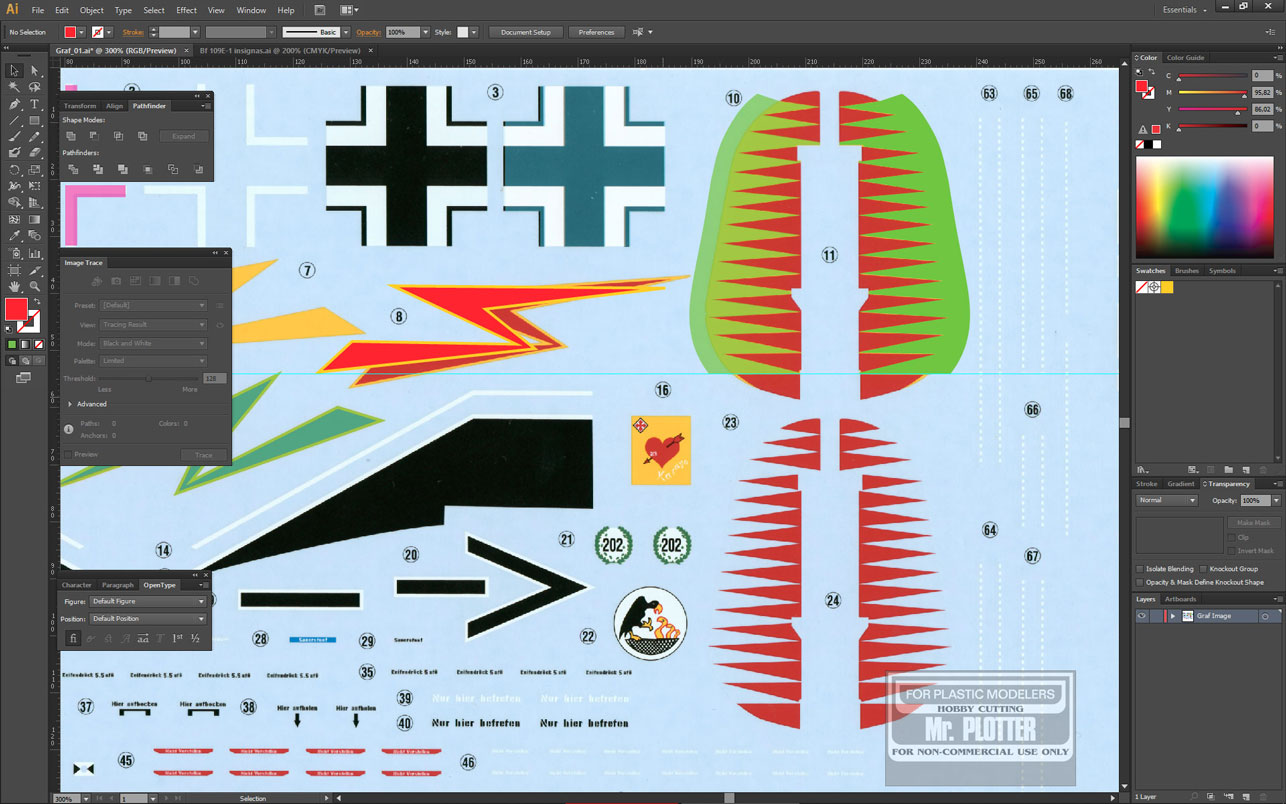This screenshot has height=804, width=1286.
Task: Expand the Graf Image layer
Action: pos(1171,616)
